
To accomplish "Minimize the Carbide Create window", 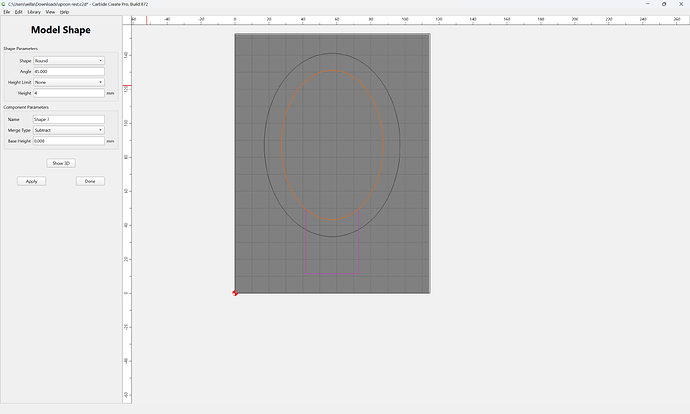I will [647, 4].
